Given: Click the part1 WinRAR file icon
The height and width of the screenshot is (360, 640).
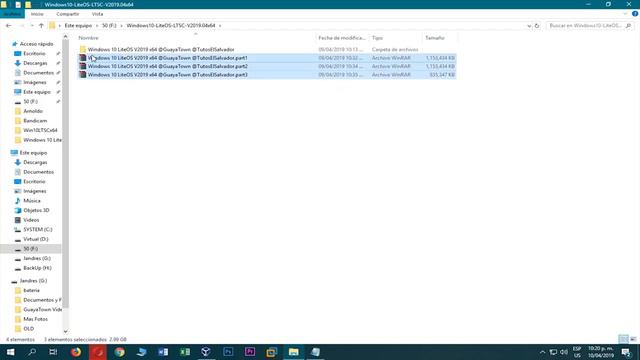Looking at the screenshot, I should [x=82, y=58].
